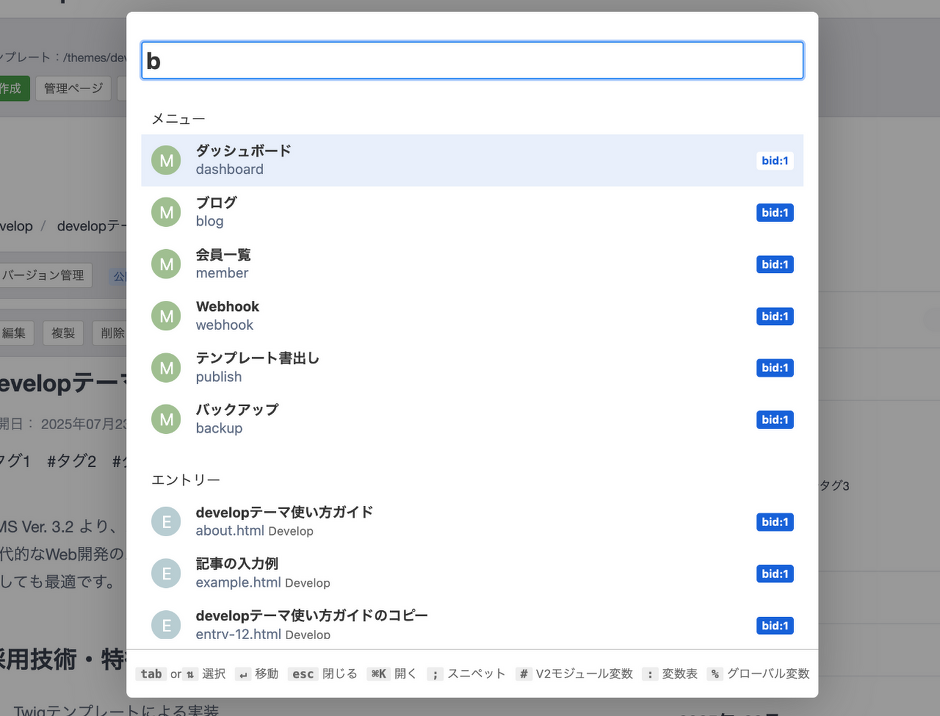940x716 pixels.
Task: Click the バージョン管理 button
Action: [45, 274]
